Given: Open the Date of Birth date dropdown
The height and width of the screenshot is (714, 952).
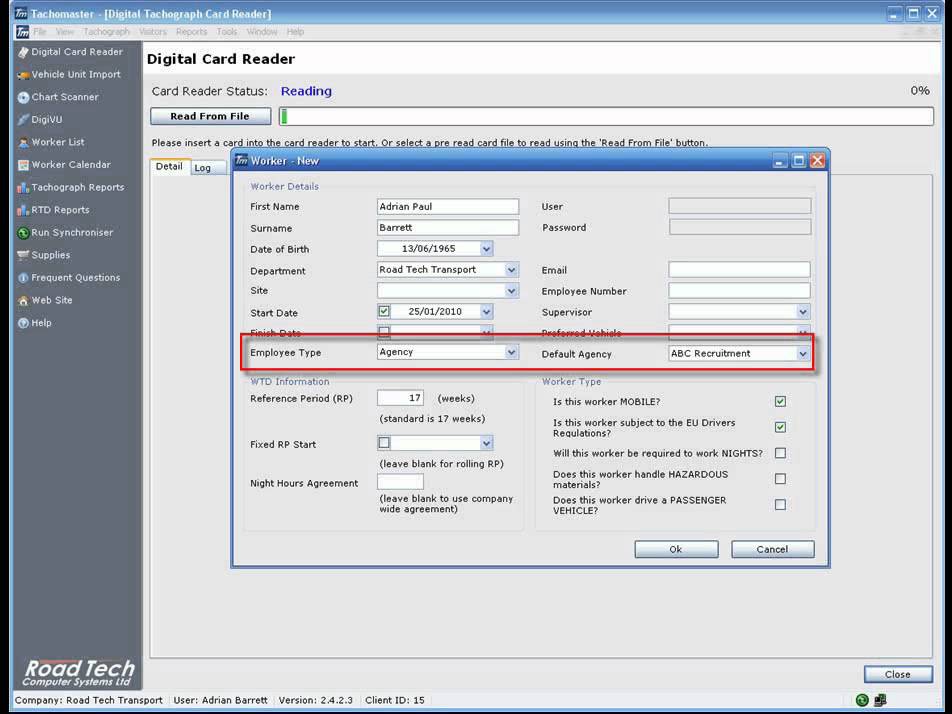Looking at the screenshot, I should tap(486, 249).
